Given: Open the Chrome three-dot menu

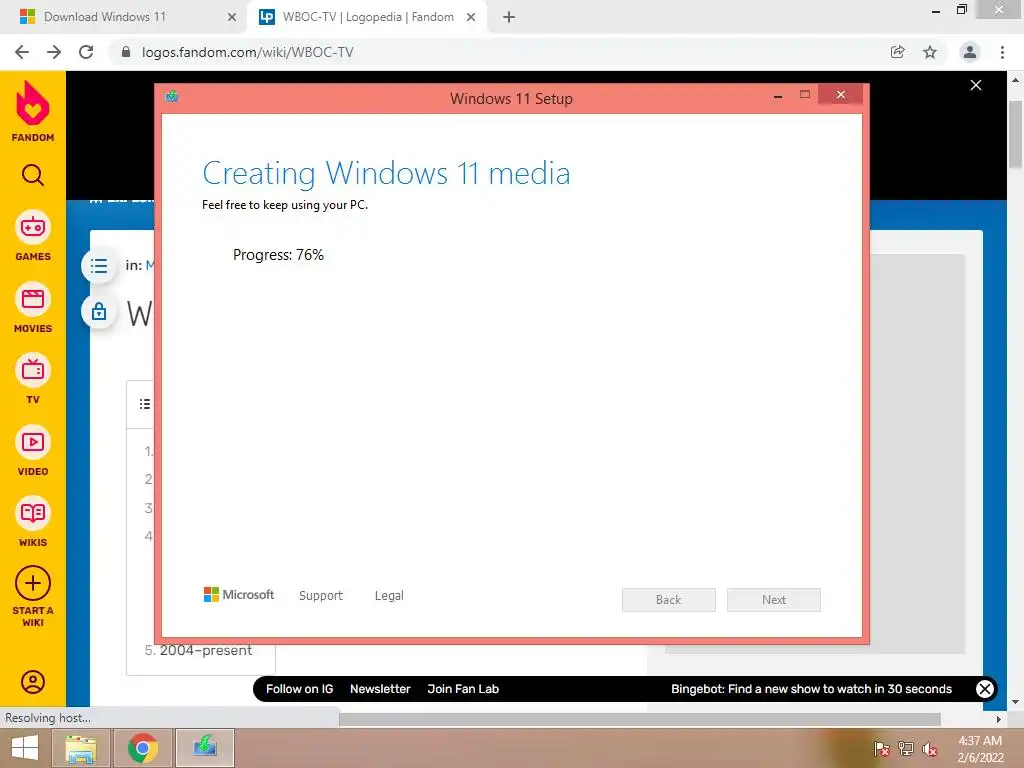Looking at the screenshot, I should 1002,52.
